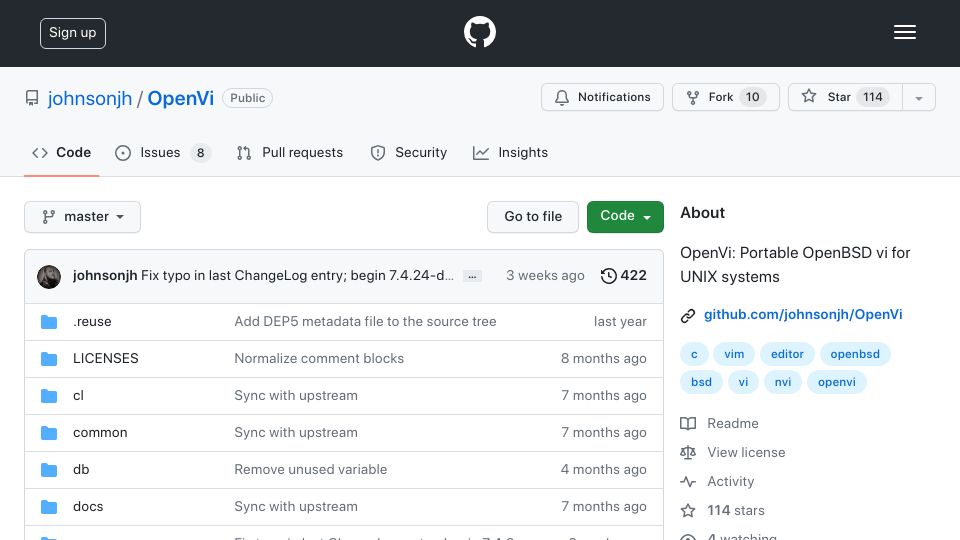Open the .reuse folder
This screenshot has width=960, height=540.
[x=92, y=321]
